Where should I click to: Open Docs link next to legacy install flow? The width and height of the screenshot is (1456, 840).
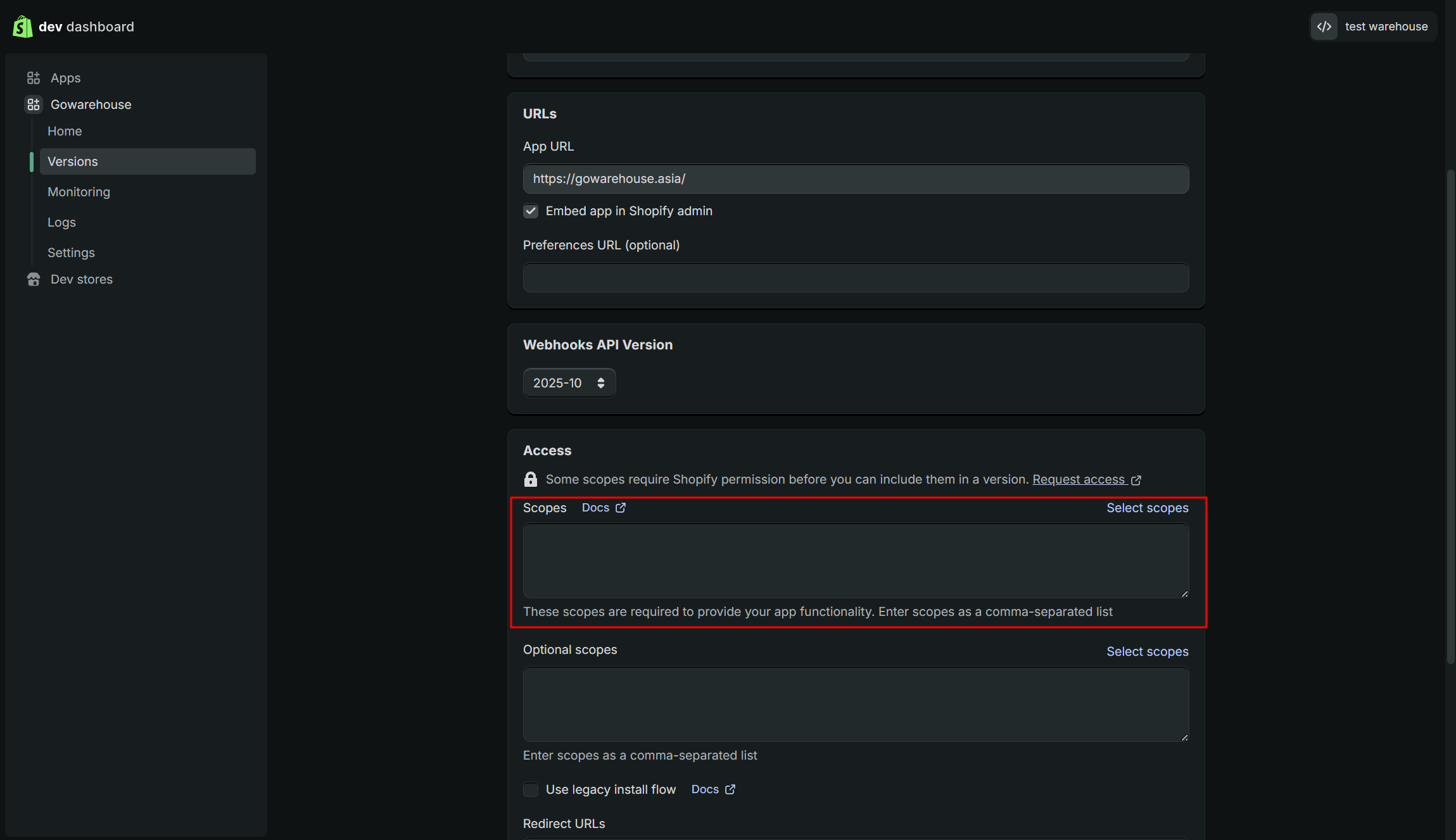point(705,789)
